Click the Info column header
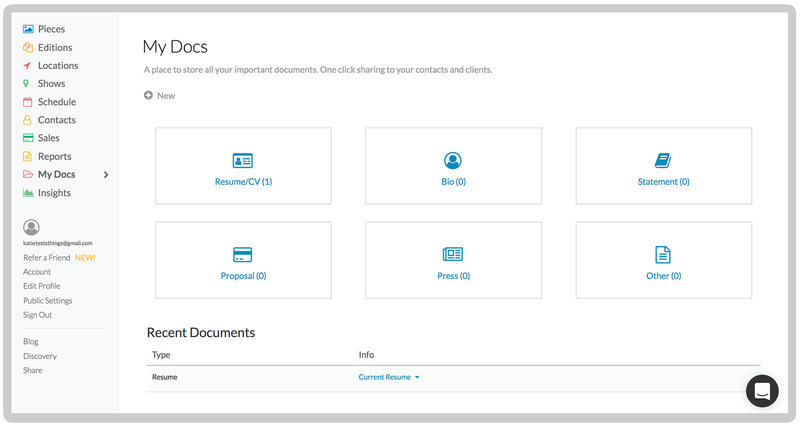This screenshot has height=428, width=800. coord(366,355)
